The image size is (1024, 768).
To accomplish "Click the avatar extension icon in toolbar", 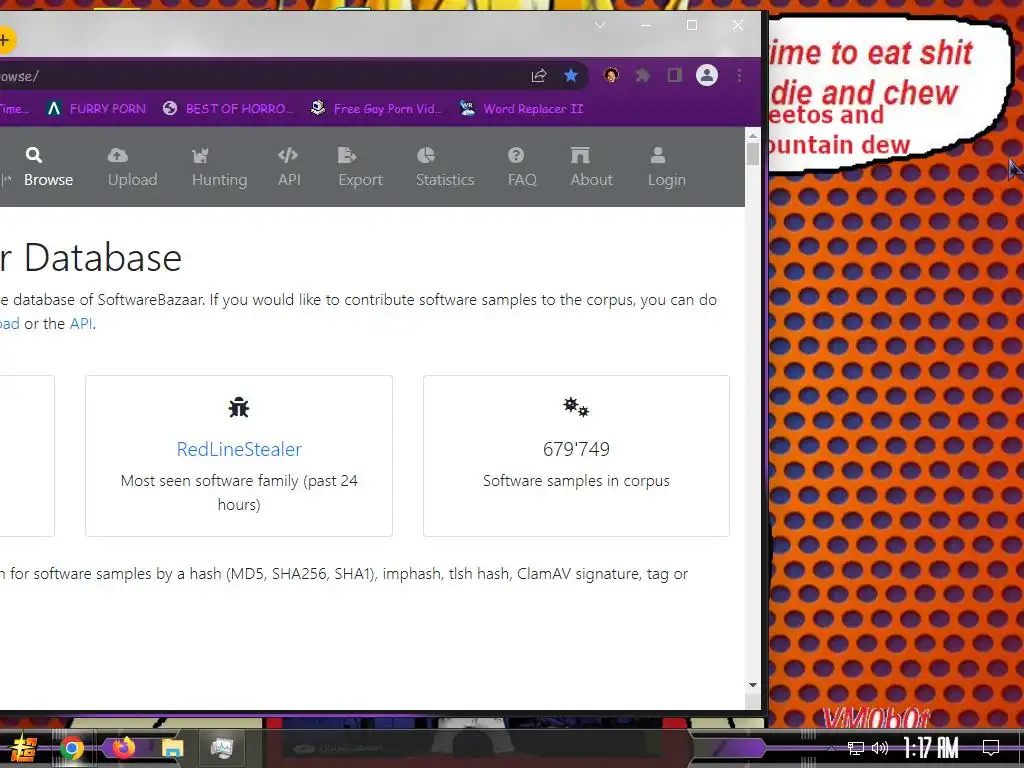I will click(x=611, y=76).
